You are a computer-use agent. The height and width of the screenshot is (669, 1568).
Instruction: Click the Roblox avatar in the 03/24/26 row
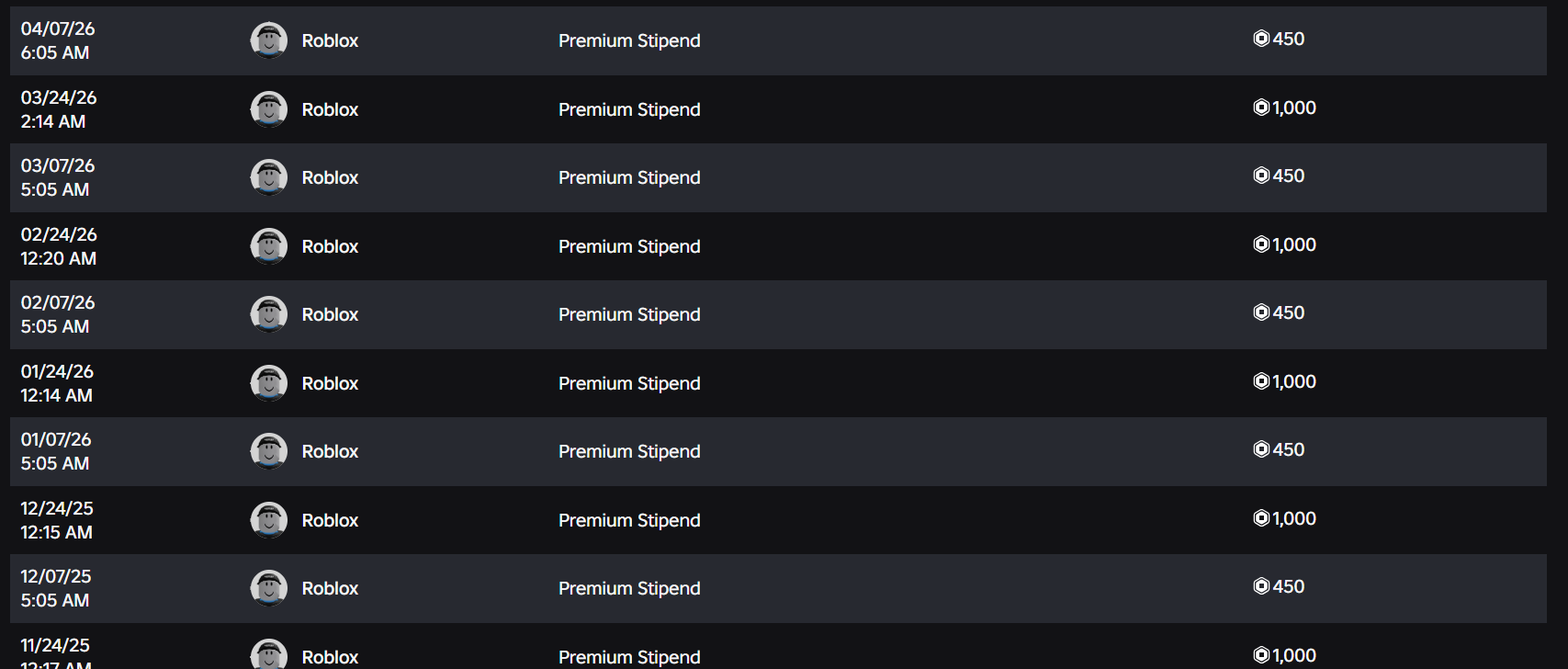[x=269, y=109]
